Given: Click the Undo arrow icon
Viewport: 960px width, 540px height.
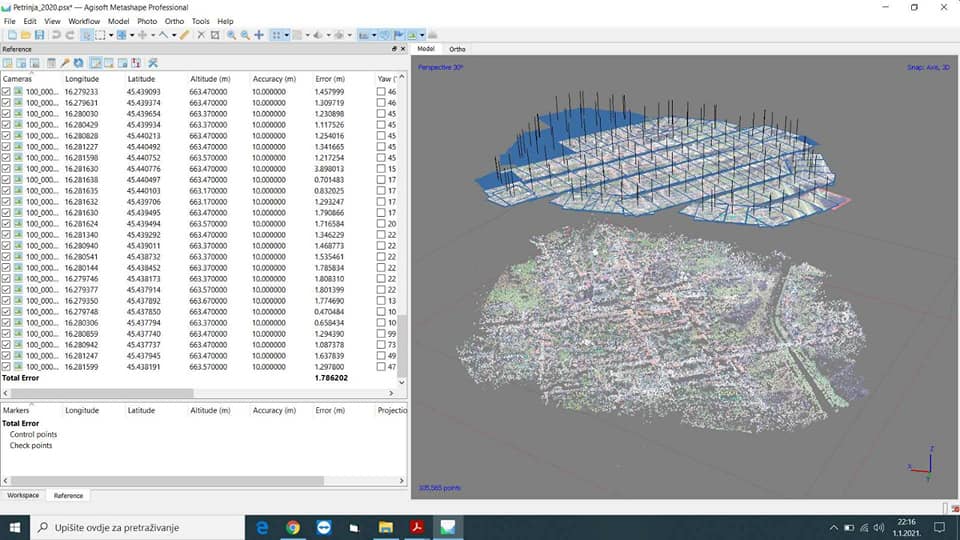Looking at the screenshot, I should [x=56, y=35].
